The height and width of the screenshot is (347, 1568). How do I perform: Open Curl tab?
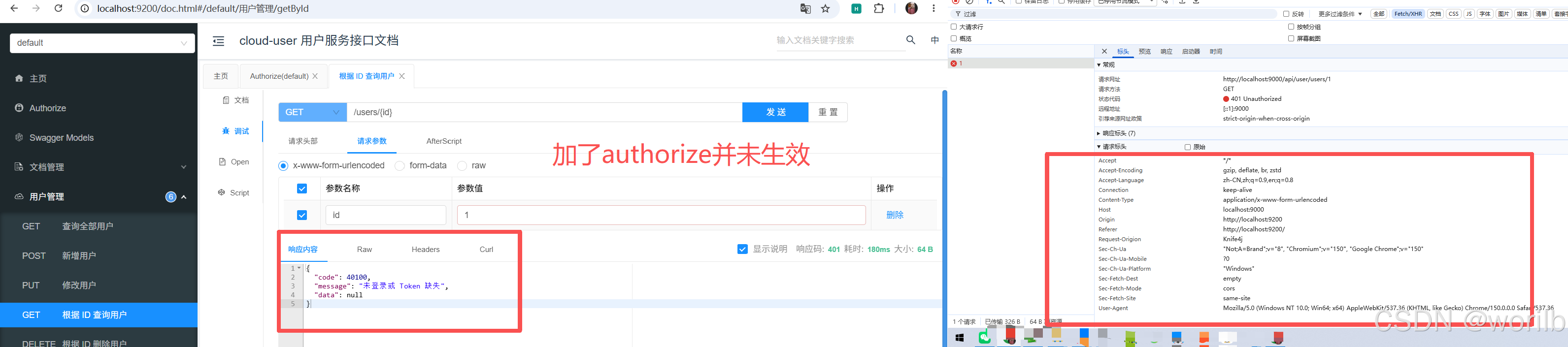pyautogui.click(x=486, y=250)
